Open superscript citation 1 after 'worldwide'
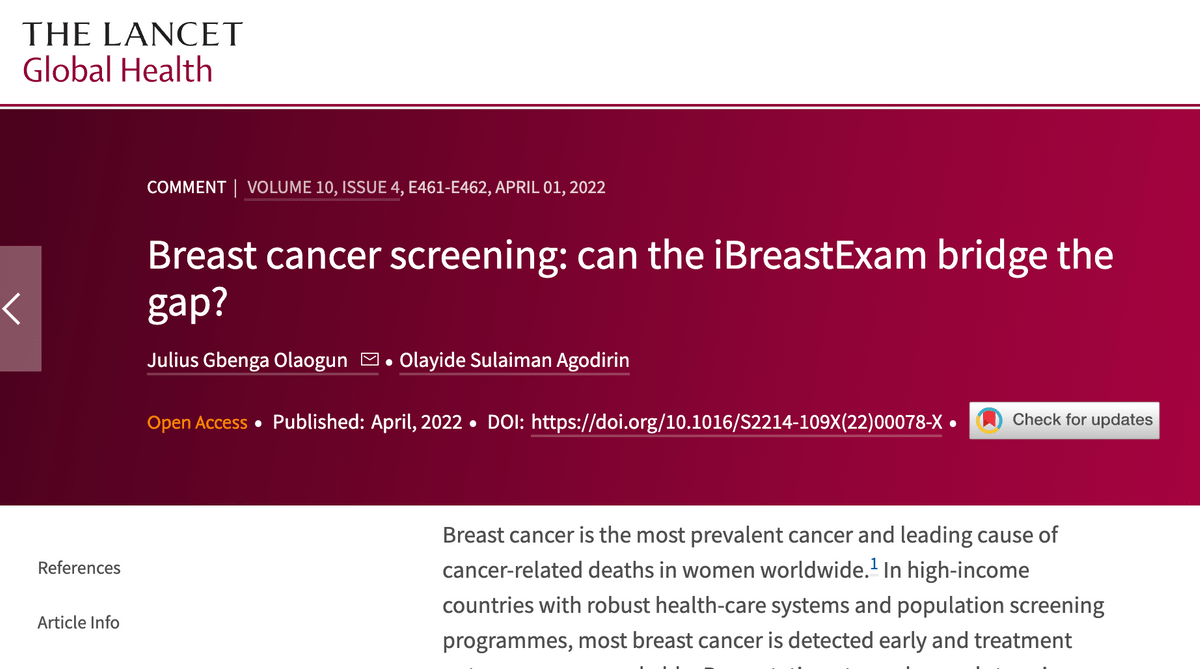Image resolution: width=1200 pixels, height=669 pixels. (873, 567)
